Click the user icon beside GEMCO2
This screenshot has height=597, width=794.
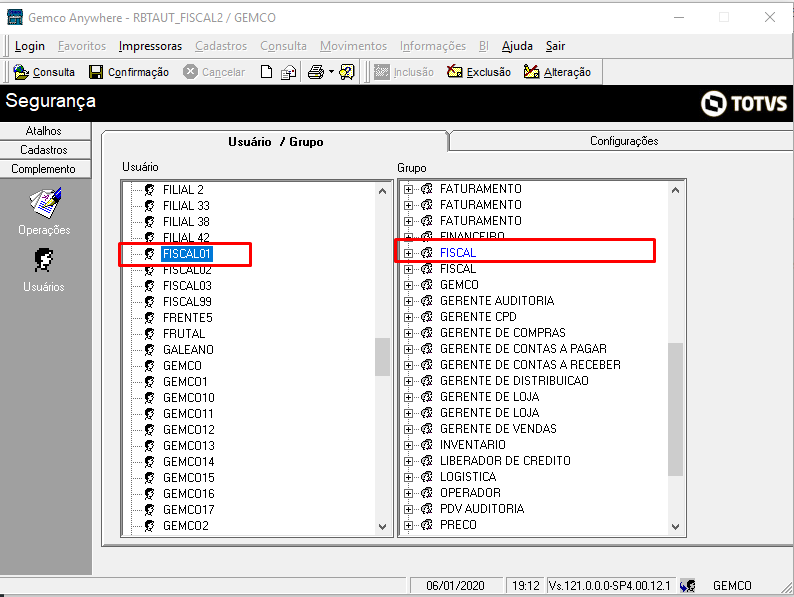pyautogui.click(x=149, y=526)
